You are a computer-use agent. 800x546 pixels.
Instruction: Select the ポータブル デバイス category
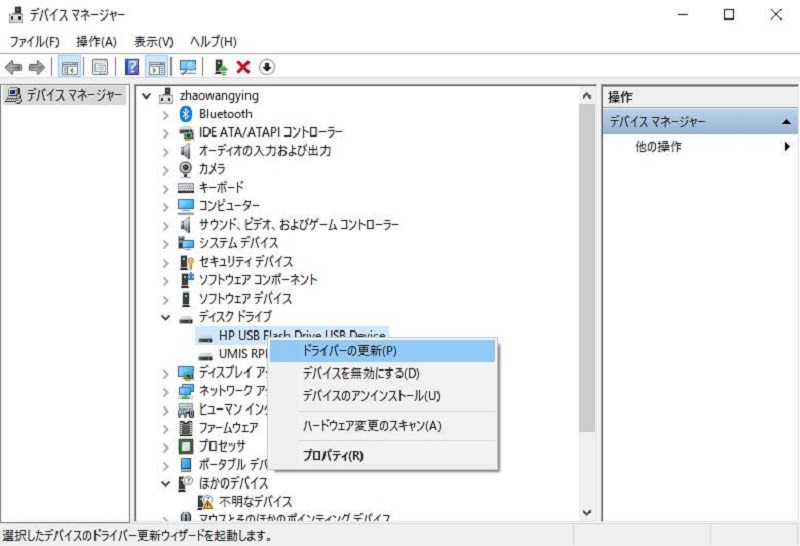click(233, 465)
